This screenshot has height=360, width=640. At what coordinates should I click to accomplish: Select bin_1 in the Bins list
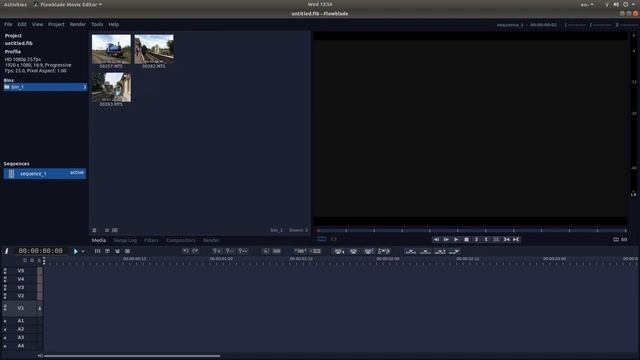(x=45, y=87)
